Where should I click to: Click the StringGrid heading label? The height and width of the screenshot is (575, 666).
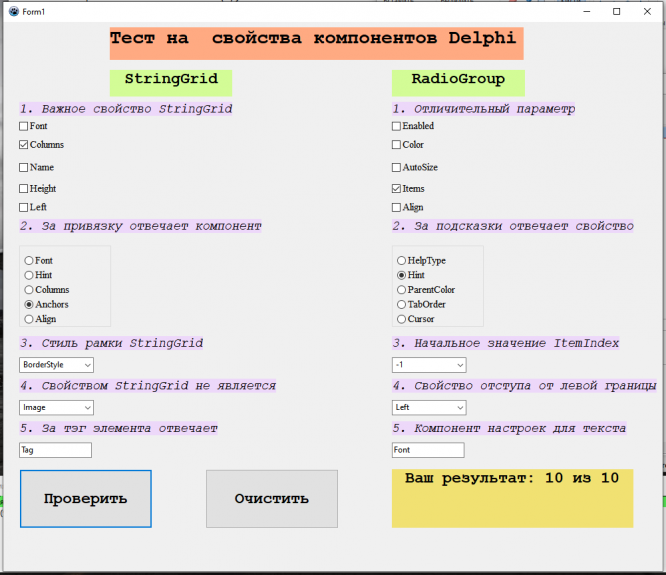click(x=171, y=83)
